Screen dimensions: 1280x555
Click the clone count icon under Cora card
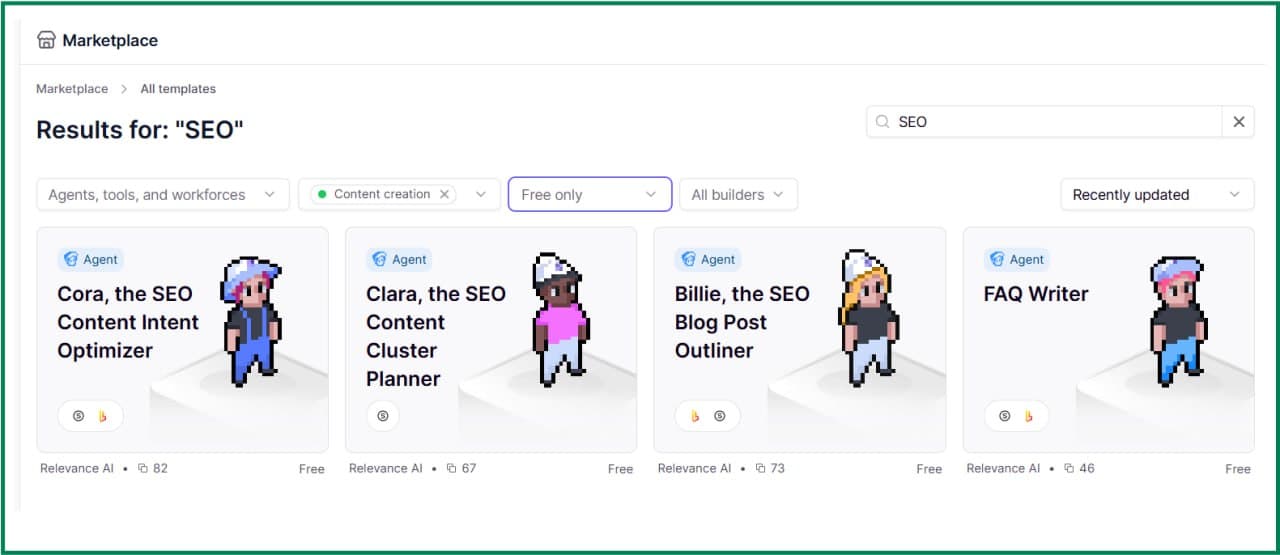point(143,468)
